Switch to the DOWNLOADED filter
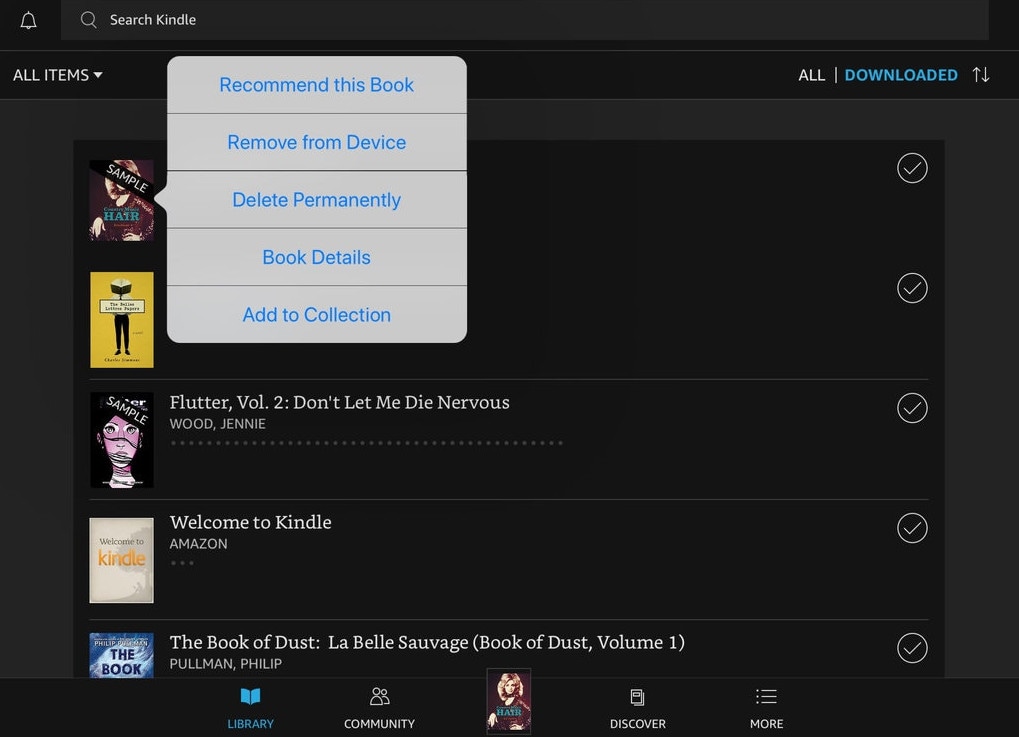 [901, 75]
